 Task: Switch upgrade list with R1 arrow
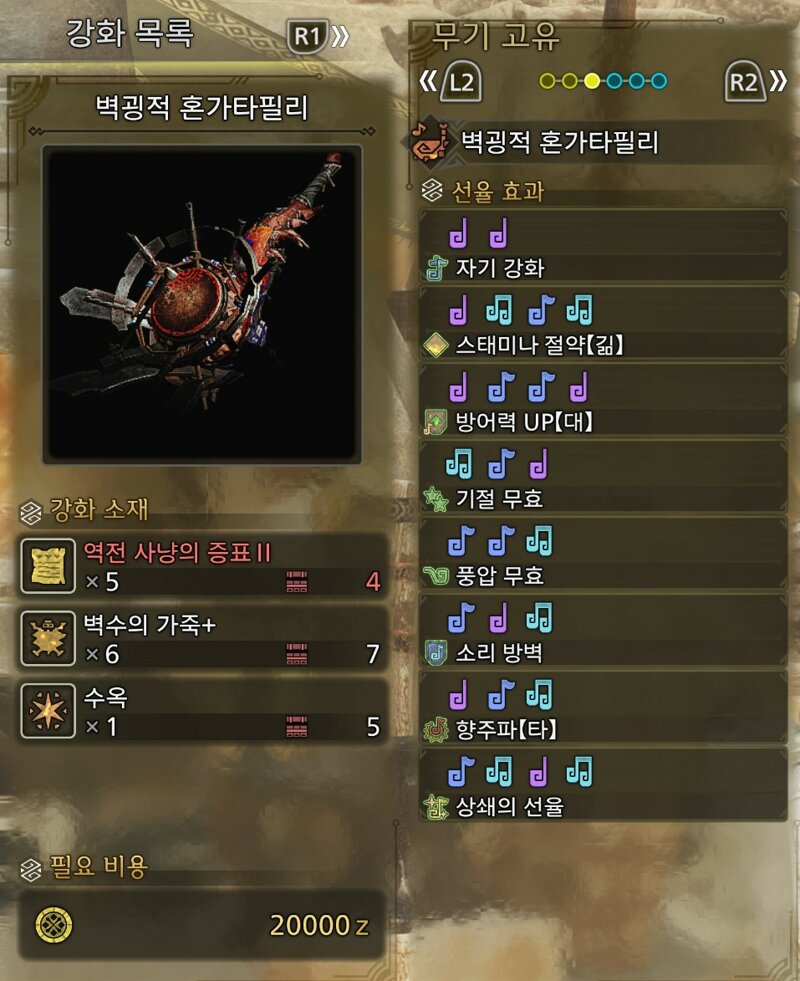pyautogui.click(x=318, y=37)
